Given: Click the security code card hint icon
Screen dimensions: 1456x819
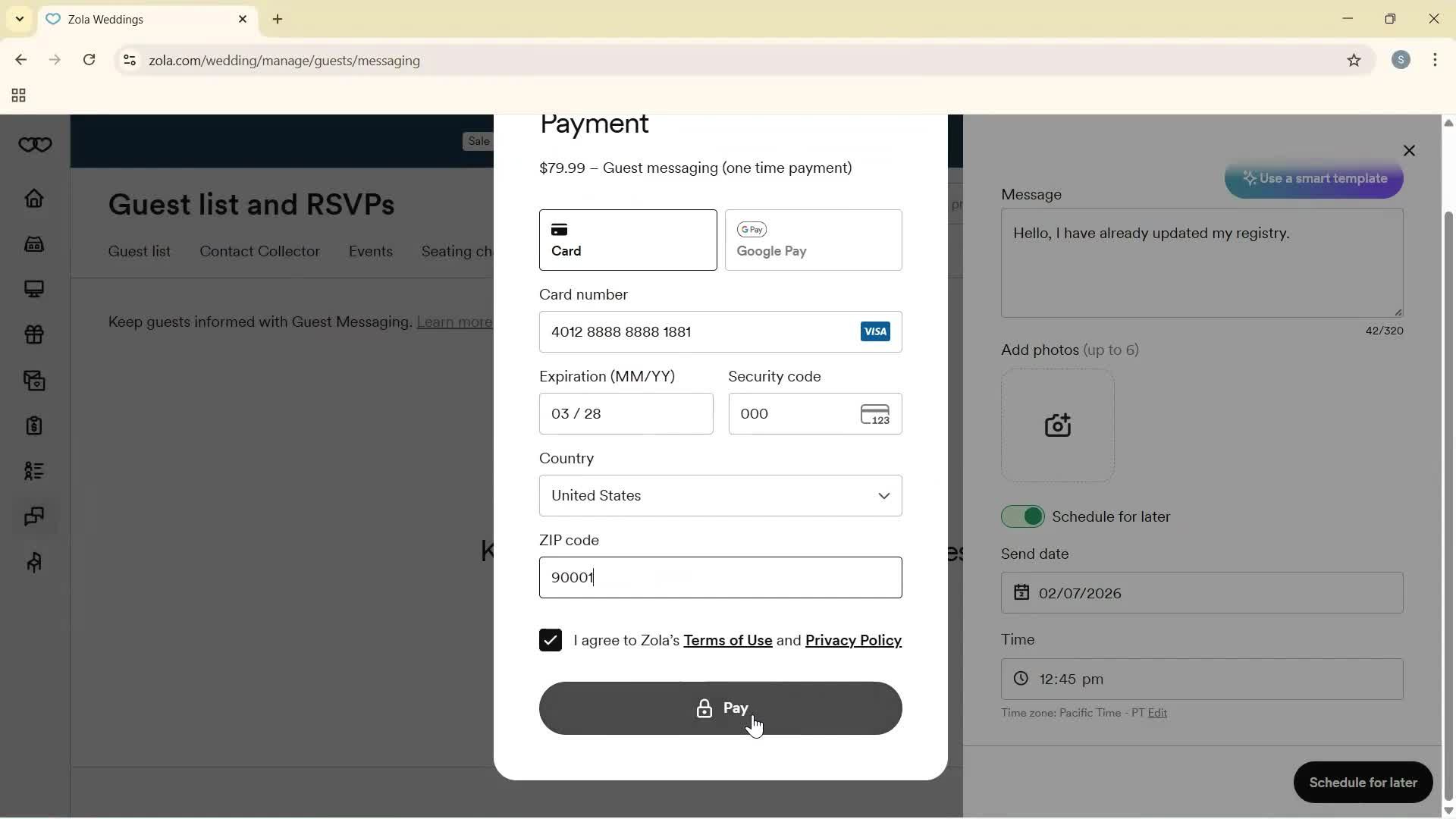Looking at the screenshot, I should 875,415.
